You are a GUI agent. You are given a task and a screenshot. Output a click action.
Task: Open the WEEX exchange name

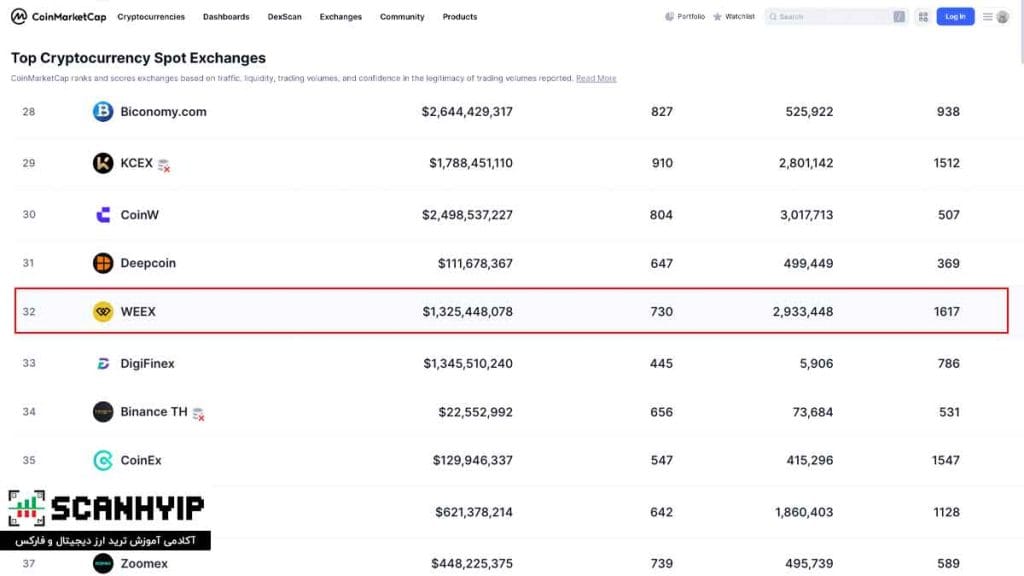coord(138,312)
